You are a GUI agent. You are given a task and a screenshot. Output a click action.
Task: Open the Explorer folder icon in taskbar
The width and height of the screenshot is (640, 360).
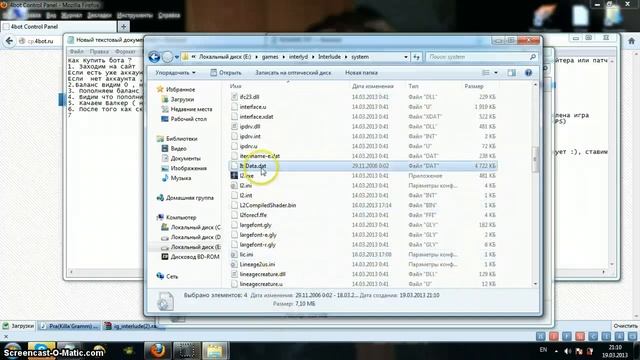pos(215,351)
